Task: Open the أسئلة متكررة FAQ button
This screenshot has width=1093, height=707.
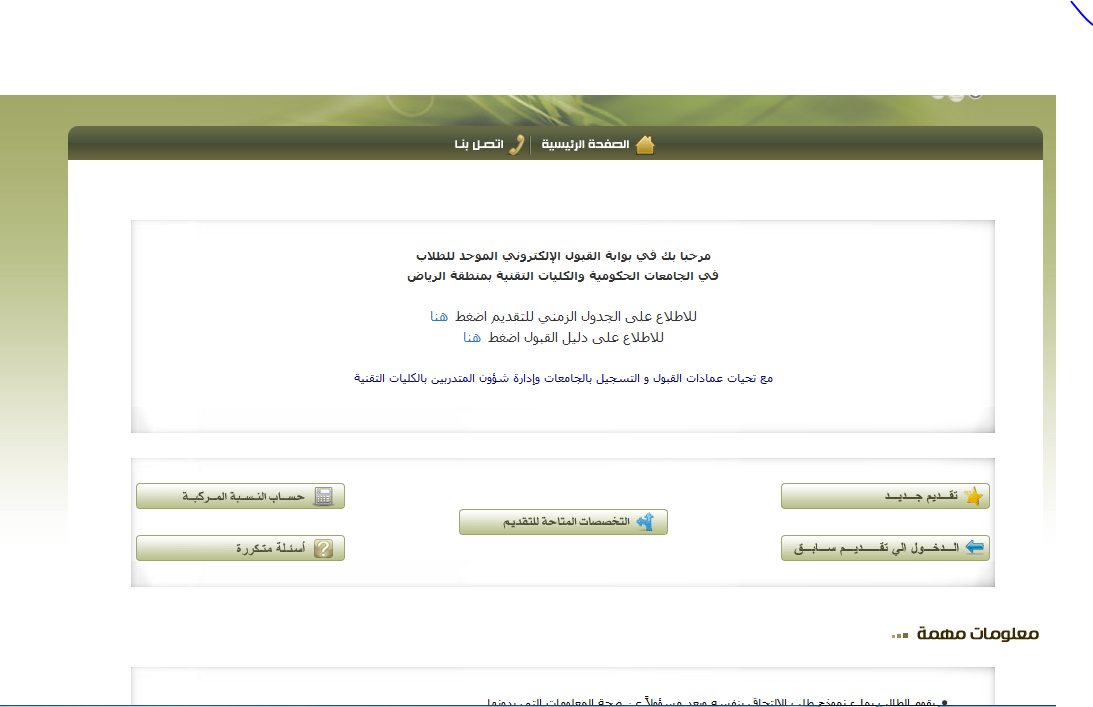Action: (240, 548)
